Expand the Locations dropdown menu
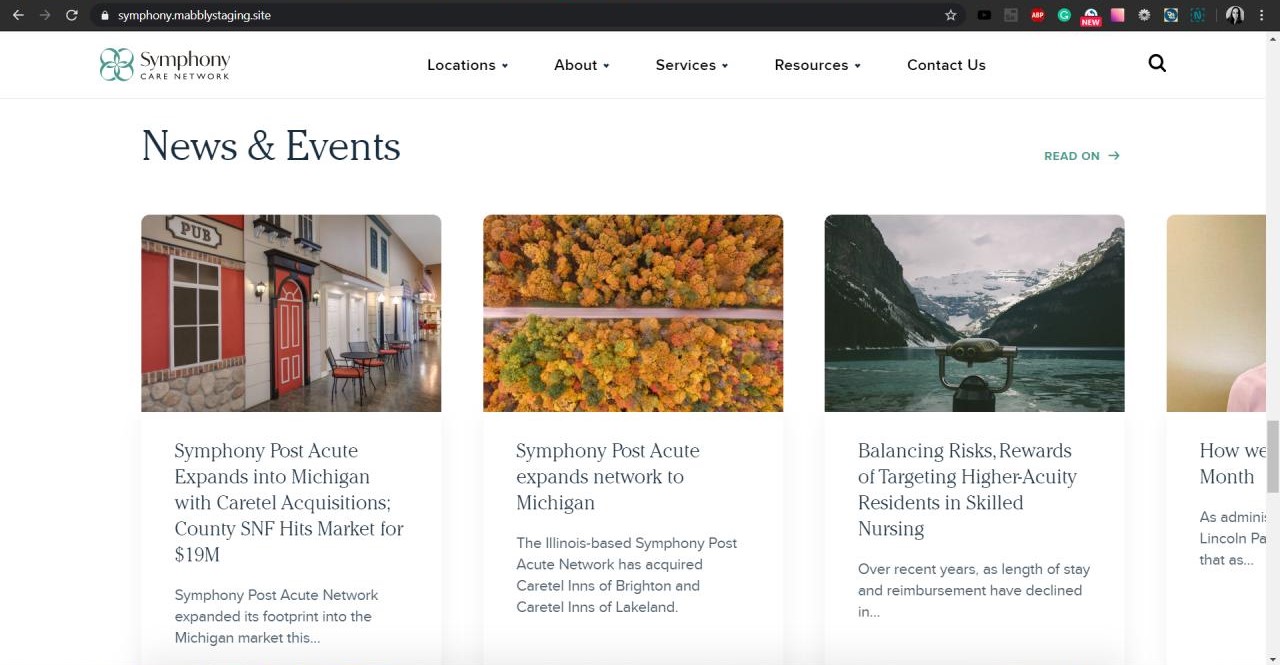This screenshot has width=1280, height=665. (x=467, y=65)
